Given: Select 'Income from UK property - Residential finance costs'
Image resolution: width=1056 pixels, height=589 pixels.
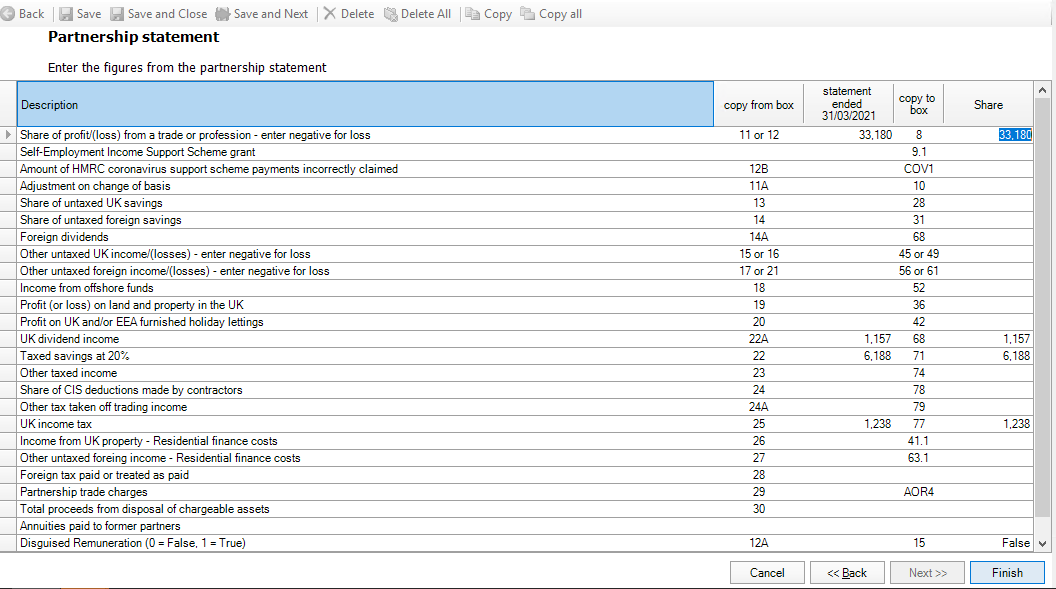Looking at the screenshot, I should point(148,441).
